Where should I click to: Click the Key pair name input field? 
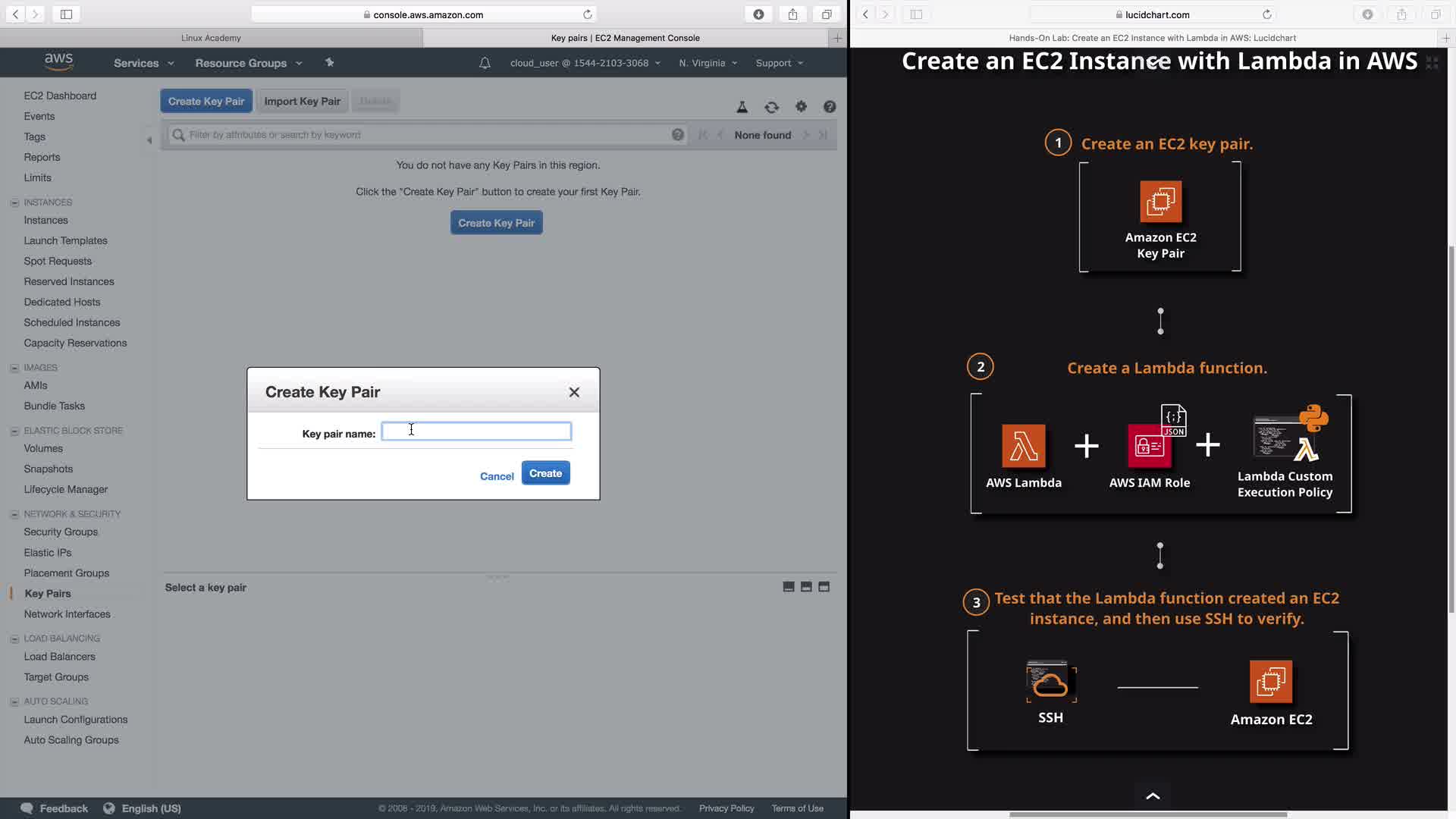pos(476,431)
